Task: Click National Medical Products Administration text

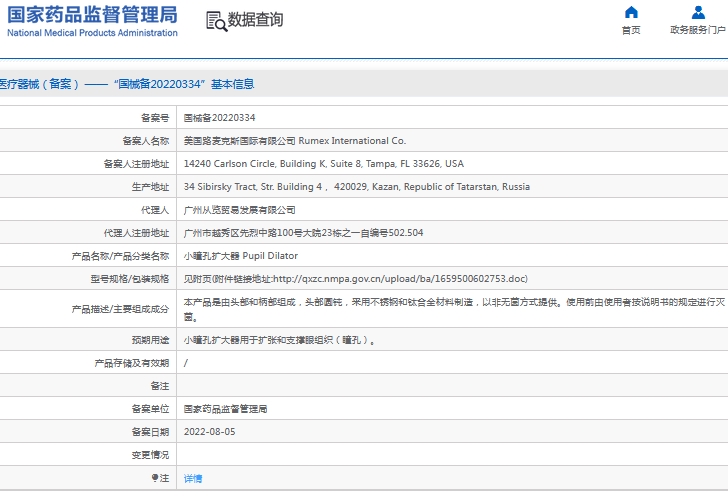Action: (x=92, y=33)
